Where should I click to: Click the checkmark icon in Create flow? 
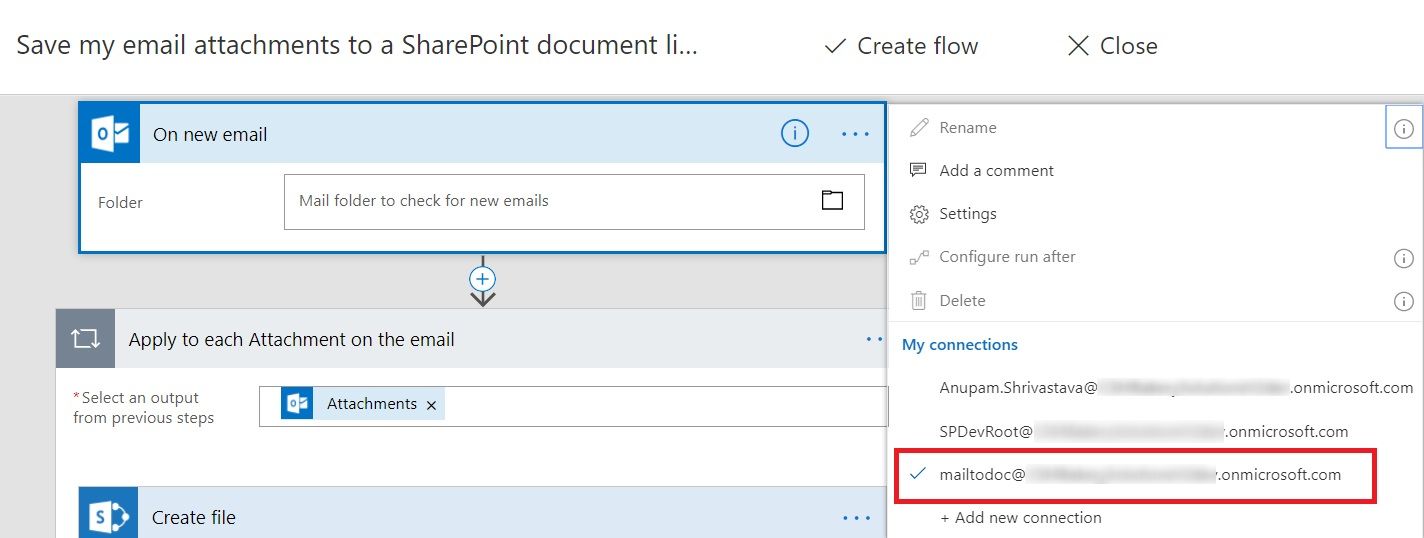[x=835, y=46]
